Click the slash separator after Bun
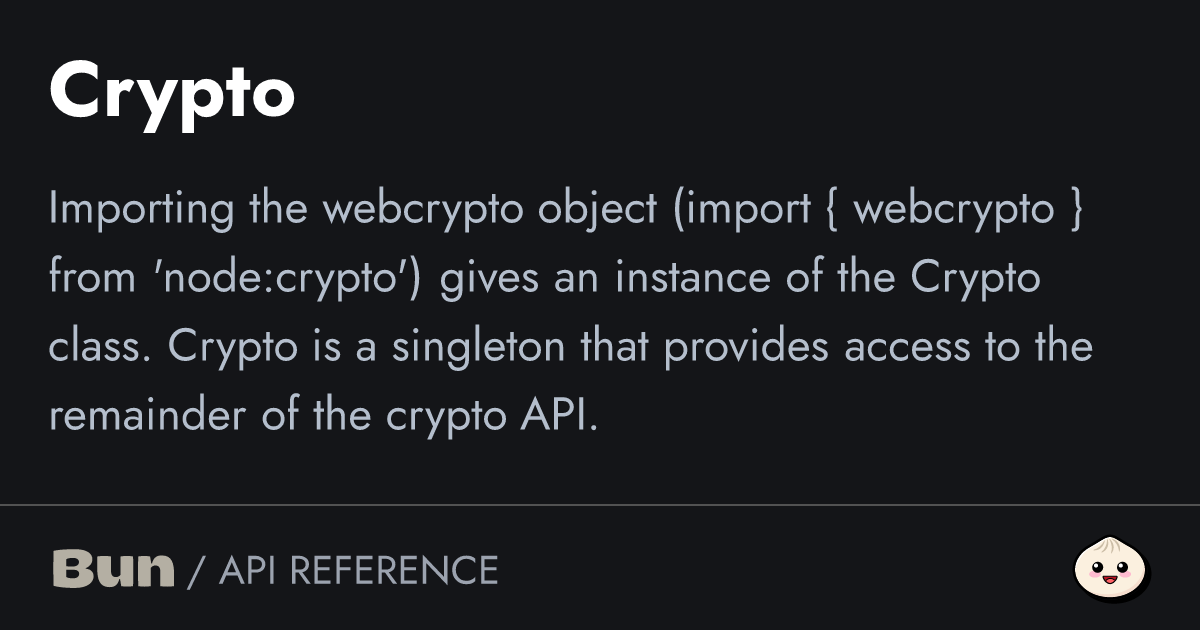 pos(196,571)
